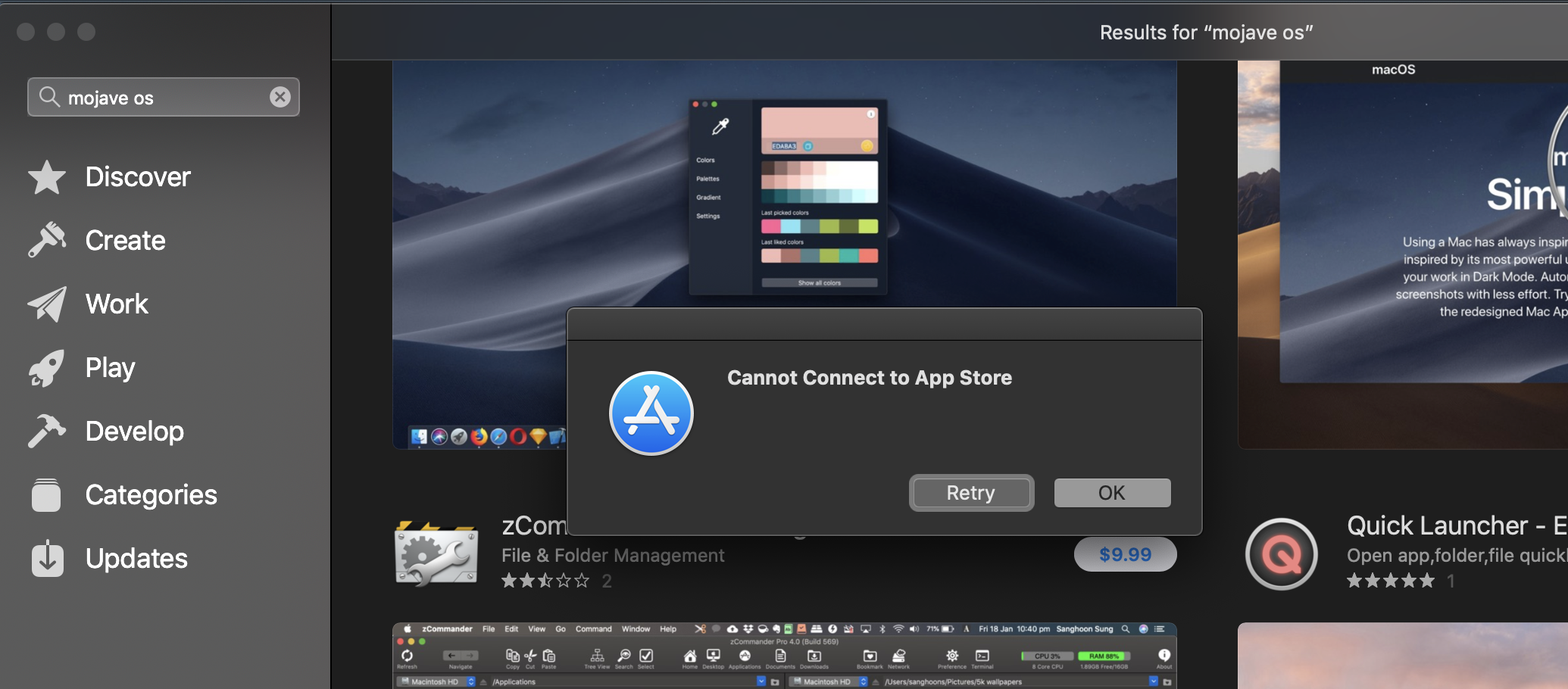This screenshot has width=1568, height=689.
Task: Select Work in the sidebar
Action: (88, 304)
